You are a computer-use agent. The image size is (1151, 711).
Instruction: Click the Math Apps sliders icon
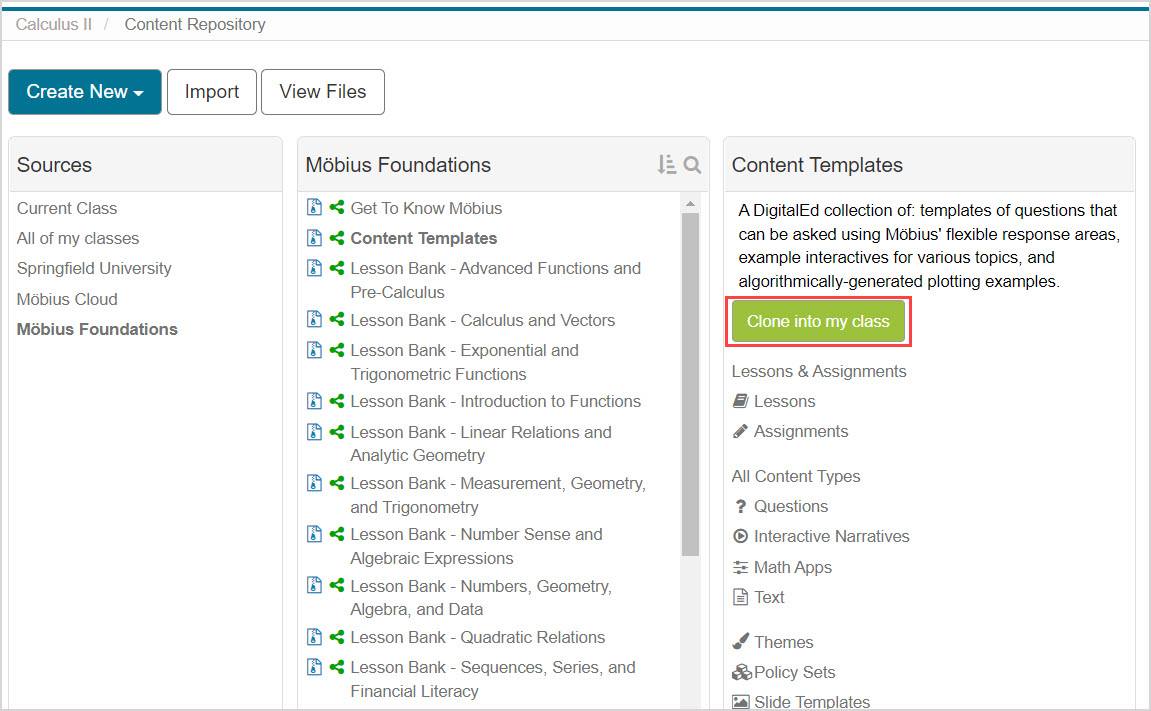coord(740,567)
